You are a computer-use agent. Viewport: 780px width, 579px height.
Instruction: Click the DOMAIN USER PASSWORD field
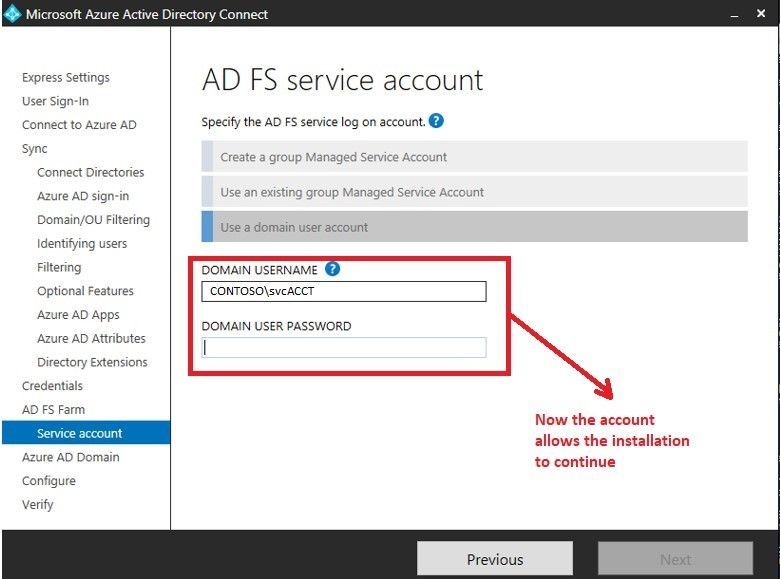344,347
